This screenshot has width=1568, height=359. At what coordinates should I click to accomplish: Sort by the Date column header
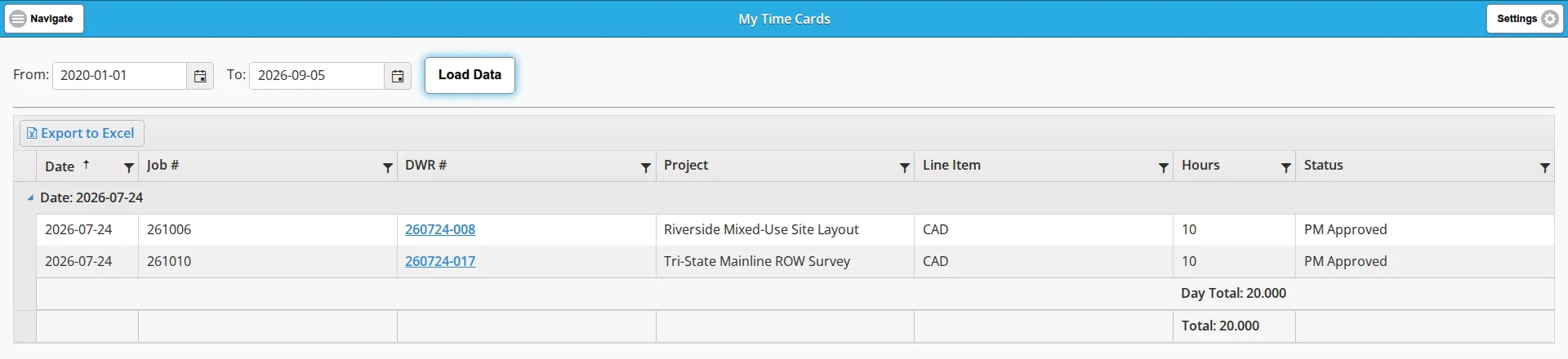tap(60, 166)
